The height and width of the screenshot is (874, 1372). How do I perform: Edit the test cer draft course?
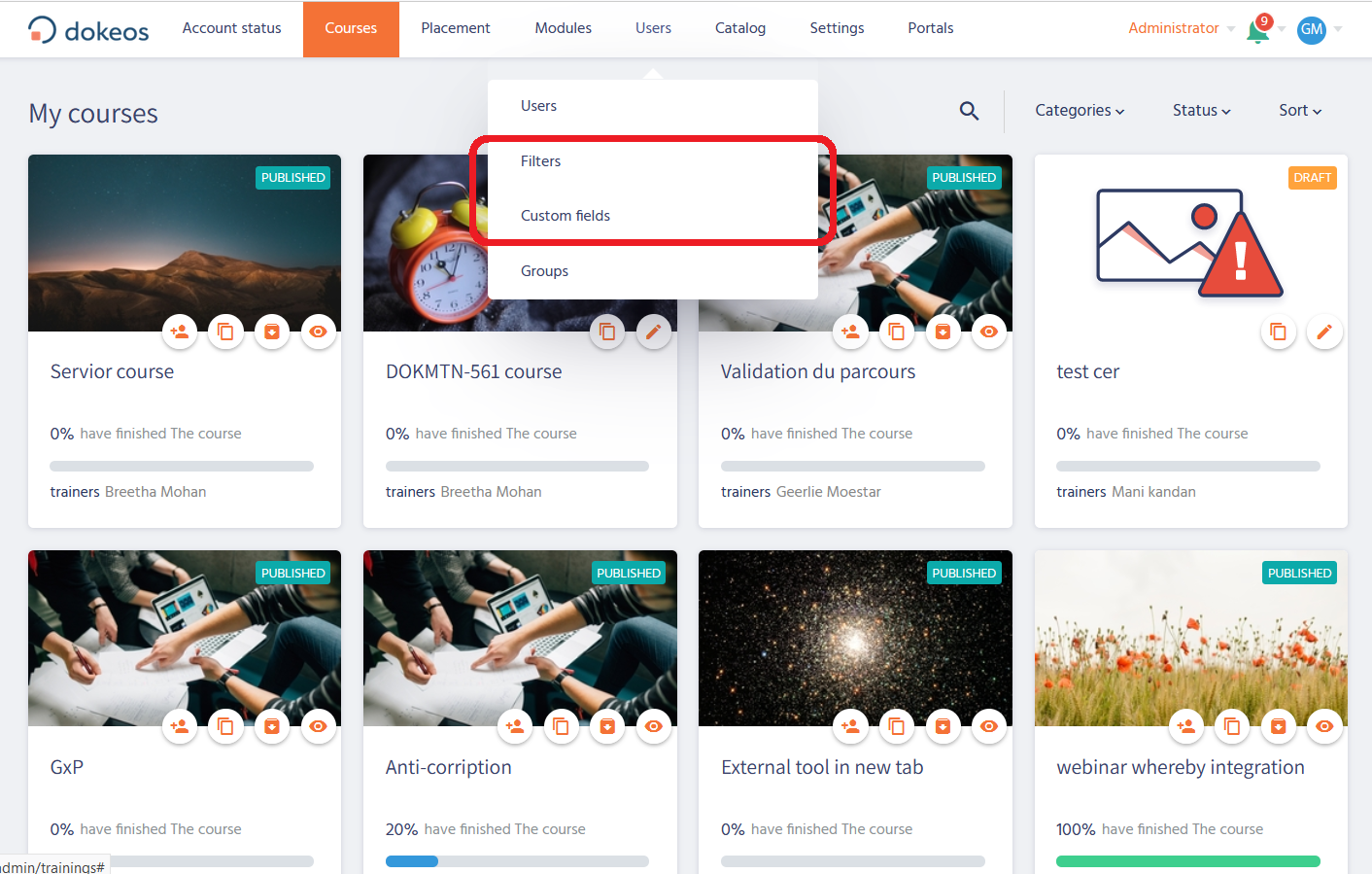pos(1324,332)
